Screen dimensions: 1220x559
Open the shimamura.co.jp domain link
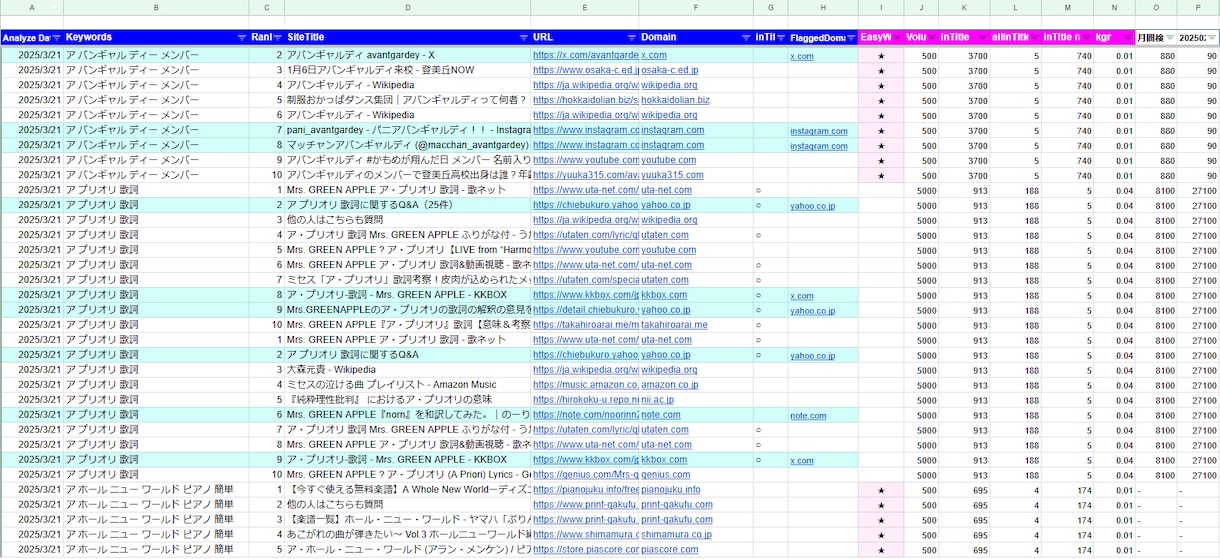click(x=676, y=535)
